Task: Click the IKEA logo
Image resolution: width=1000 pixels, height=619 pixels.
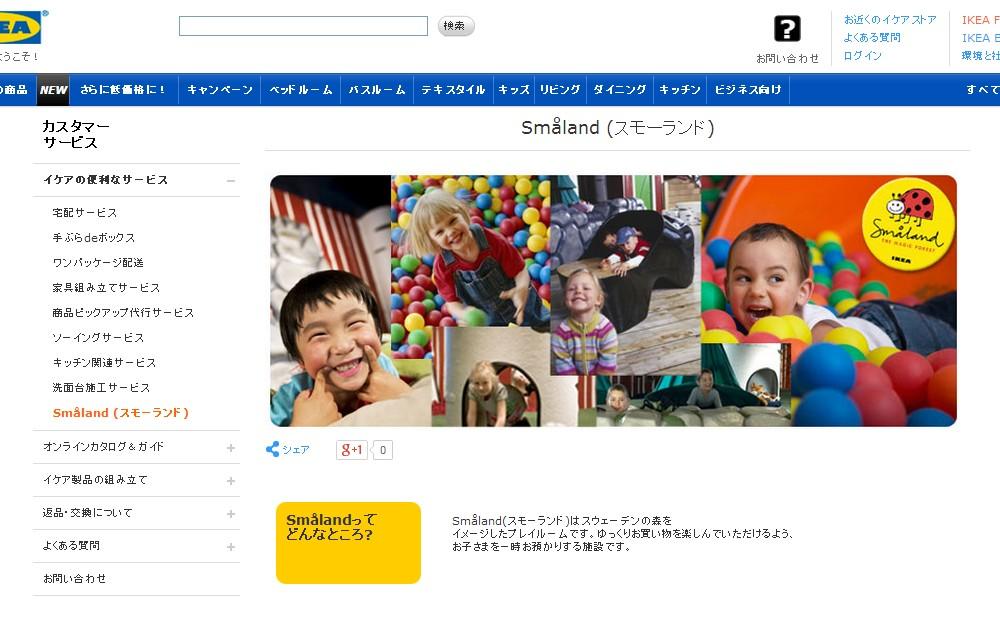Action: pyautogui.click(x=20, y=27)
